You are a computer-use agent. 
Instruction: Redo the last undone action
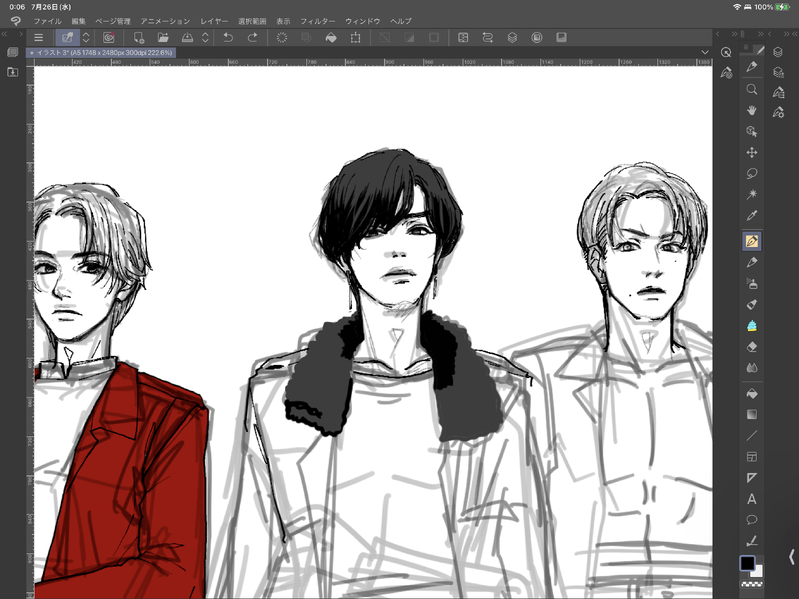point(253,37)
